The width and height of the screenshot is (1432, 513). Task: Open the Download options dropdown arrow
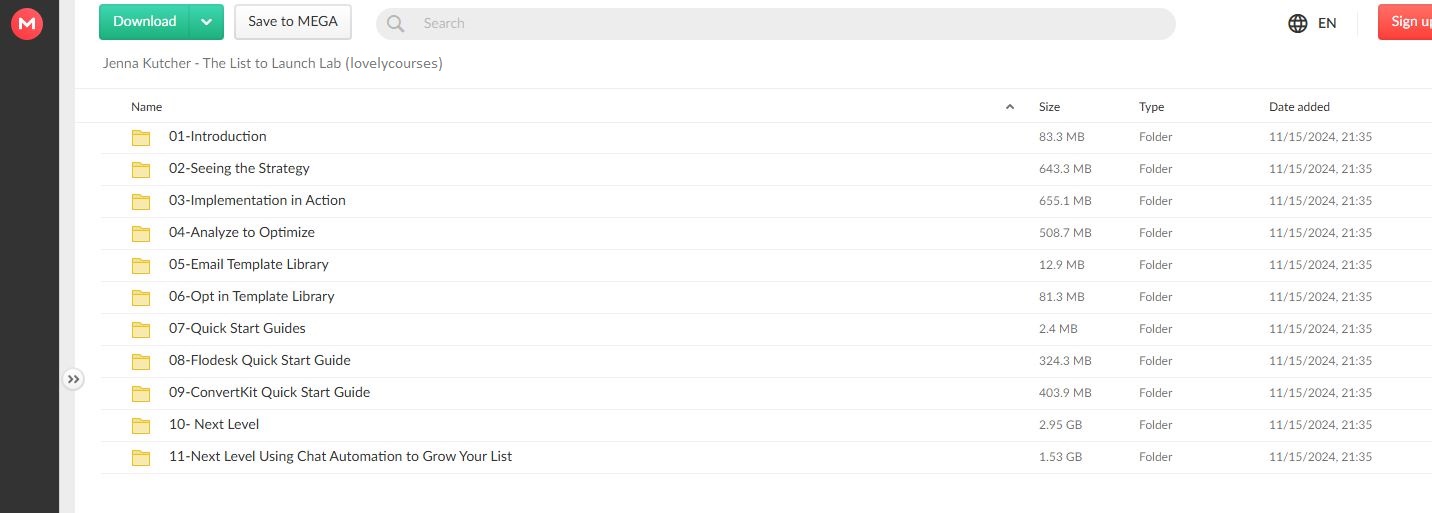206,22
